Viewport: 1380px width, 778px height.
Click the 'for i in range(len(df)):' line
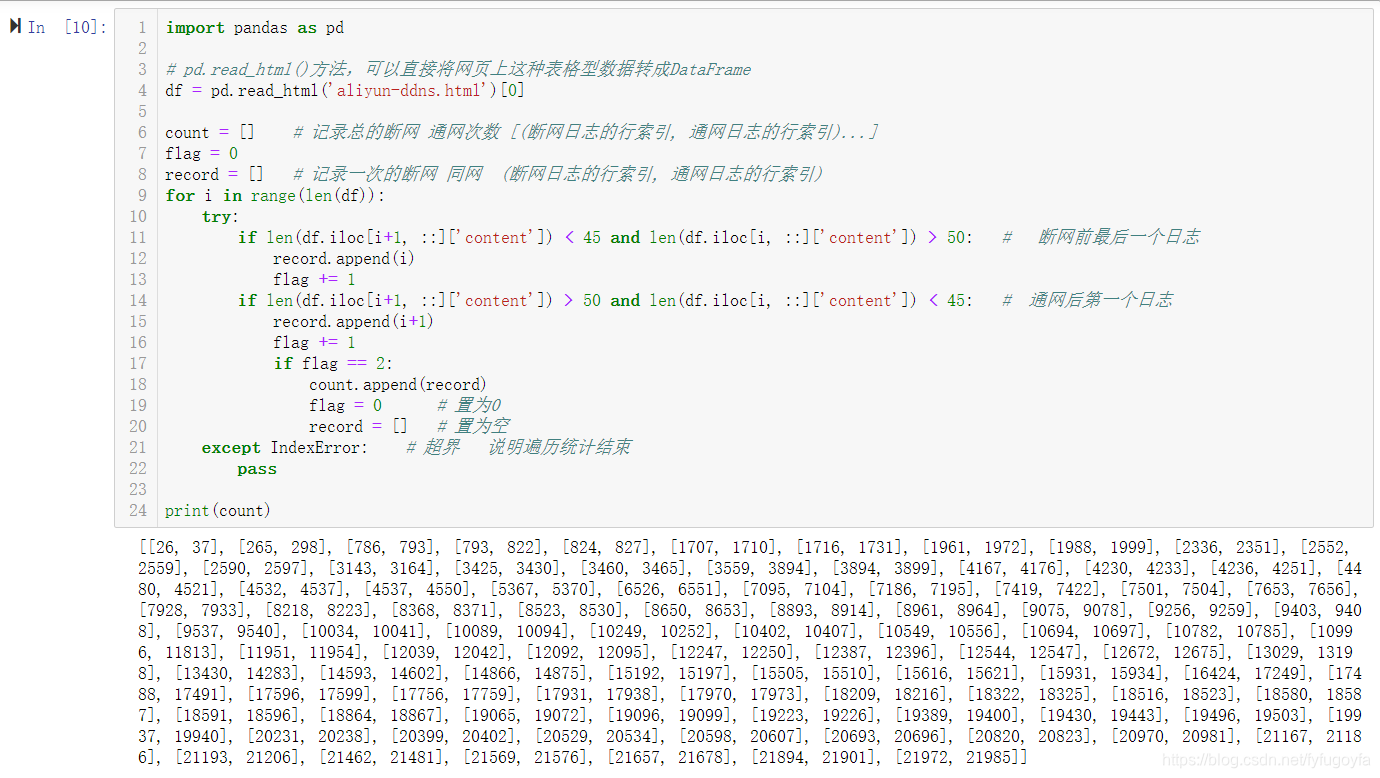pos(274,195)
